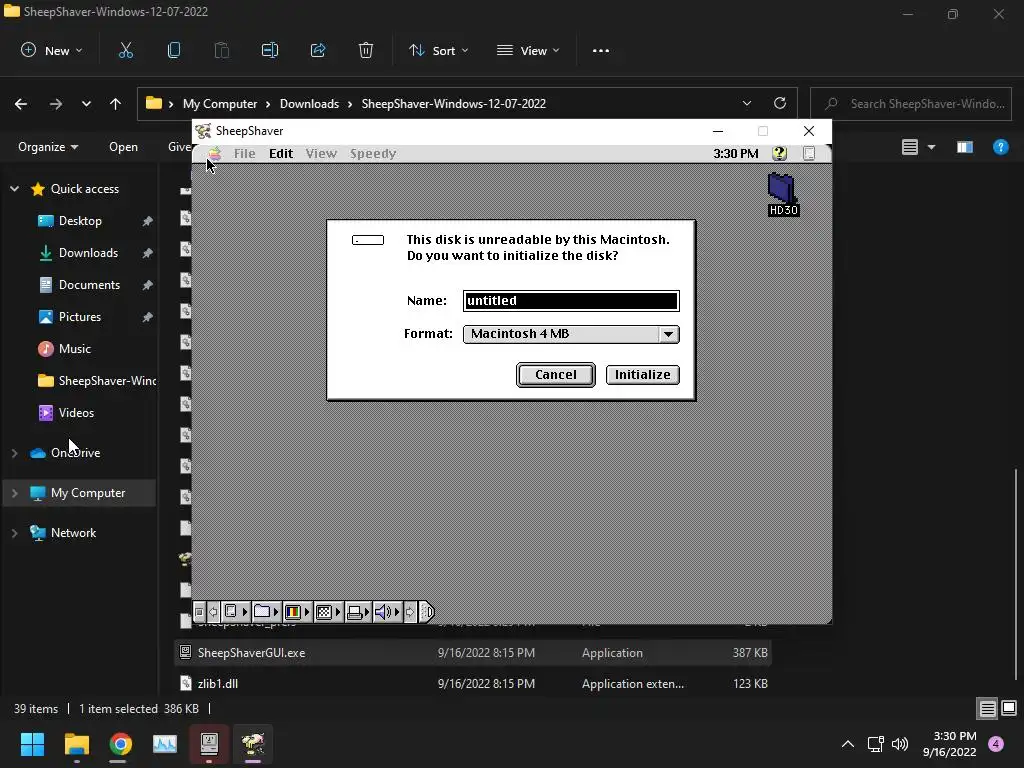Image resolution: width=1024 pixels, height=768 pixels.
Task: Click the New button in Explorer toolbar
Action: pyautogui.click(x=52, y=50)
